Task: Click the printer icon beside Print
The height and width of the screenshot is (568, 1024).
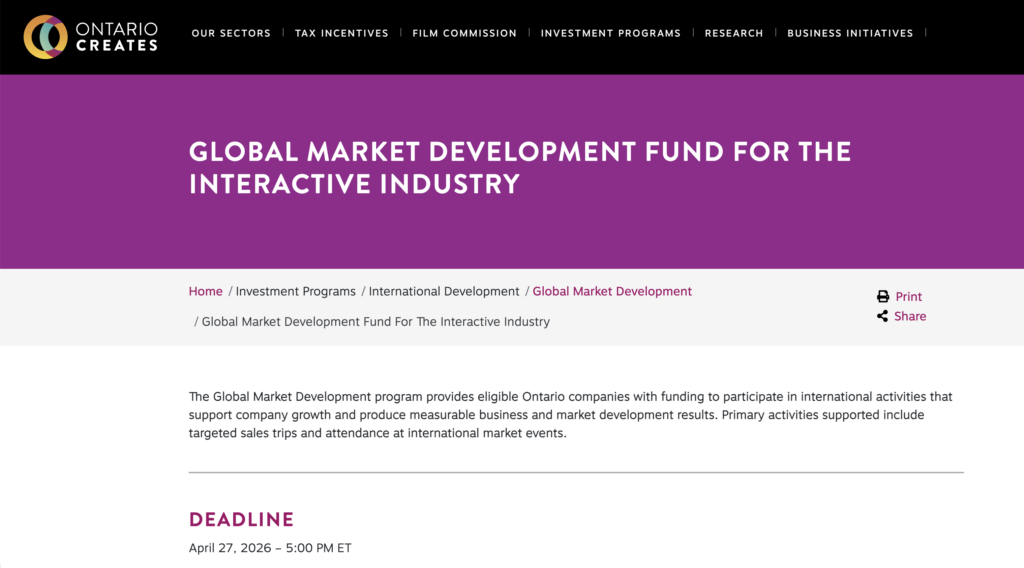Action: point(883,297)
